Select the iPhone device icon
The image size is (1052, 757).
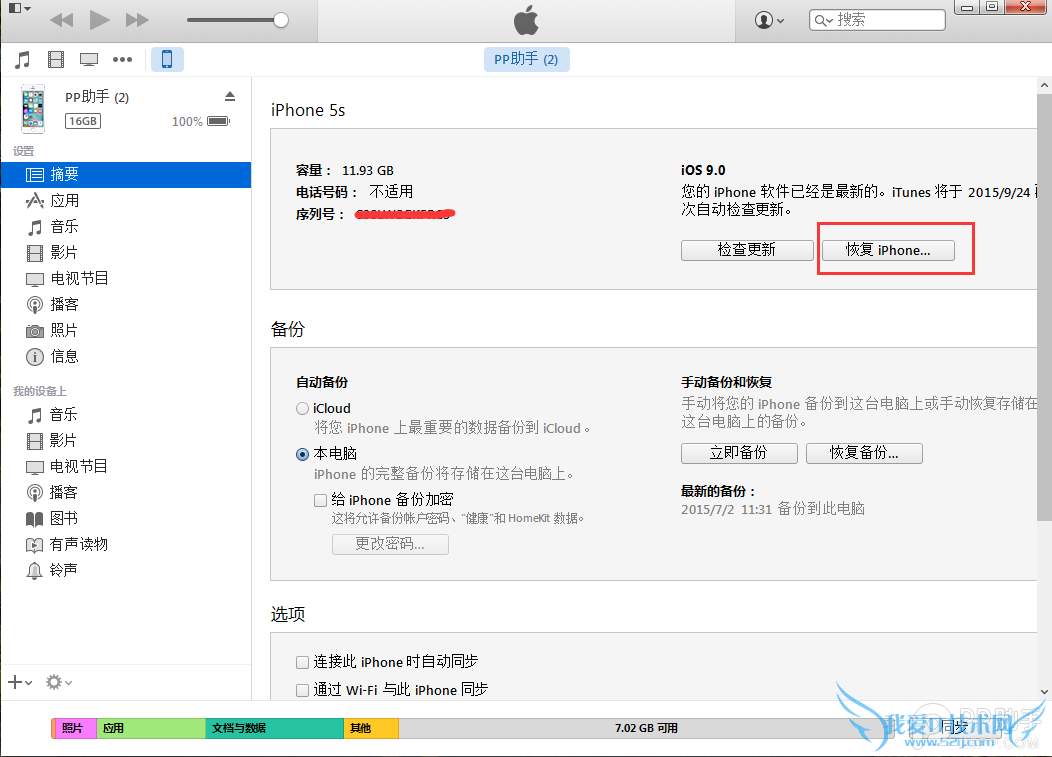point(167,59)
